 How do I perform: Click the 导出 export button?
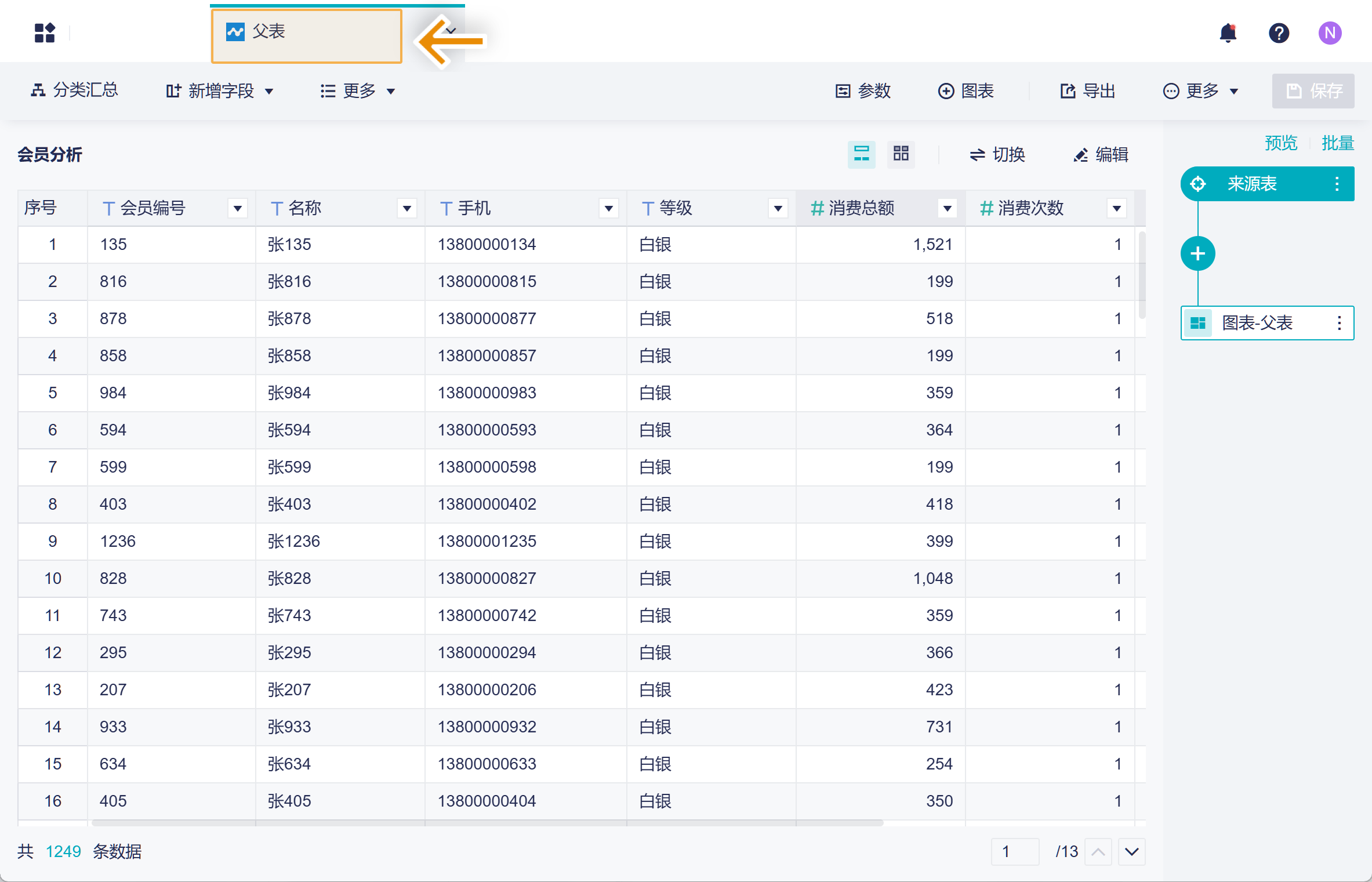(1088, 91)
